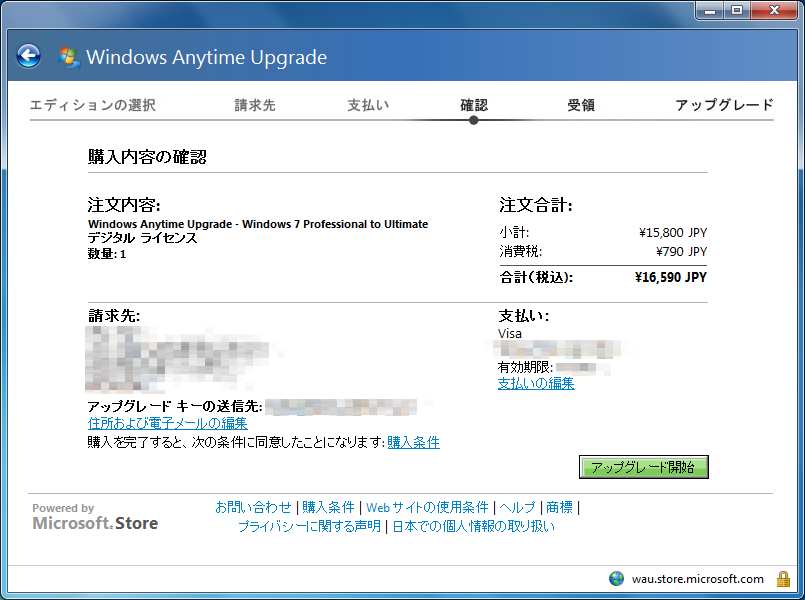Image resolution: width=805 pixels, height=600 pixels.
Task: Open the お問い合わせ footer link
Action: coord(253,507)
